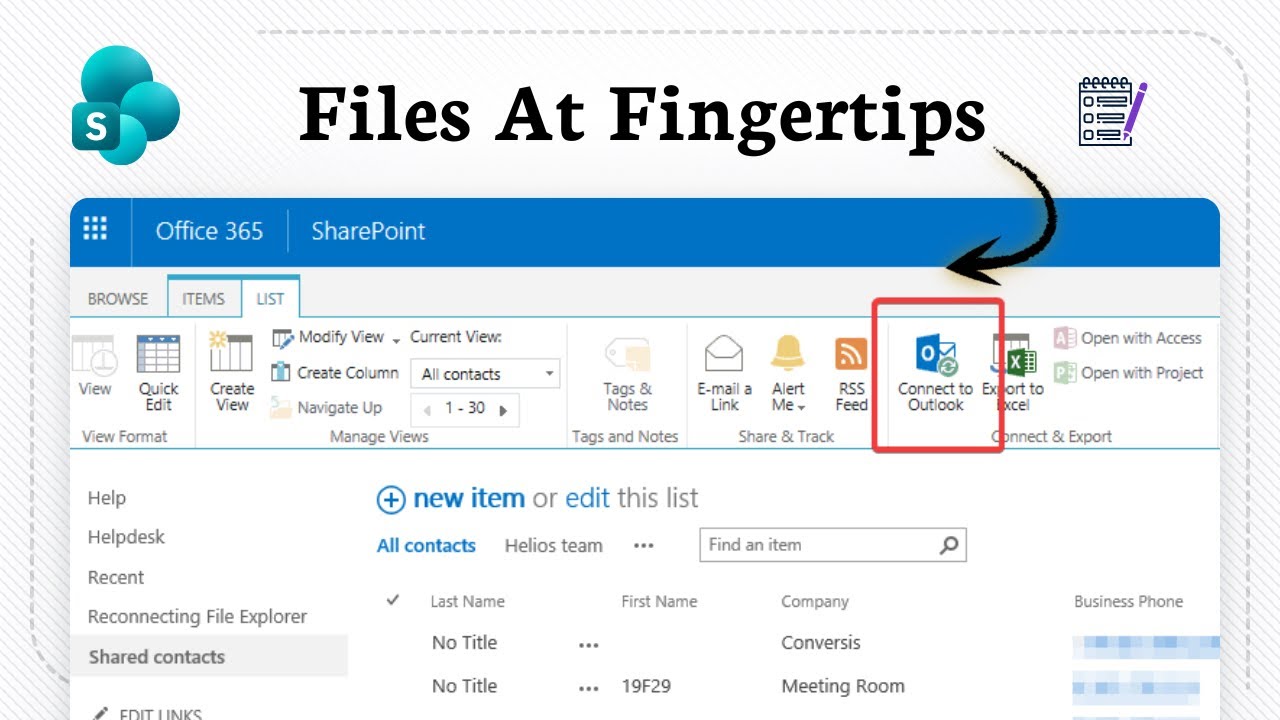Click Open with Project
The image size is (1280, 720).
tap(1129, 373)
